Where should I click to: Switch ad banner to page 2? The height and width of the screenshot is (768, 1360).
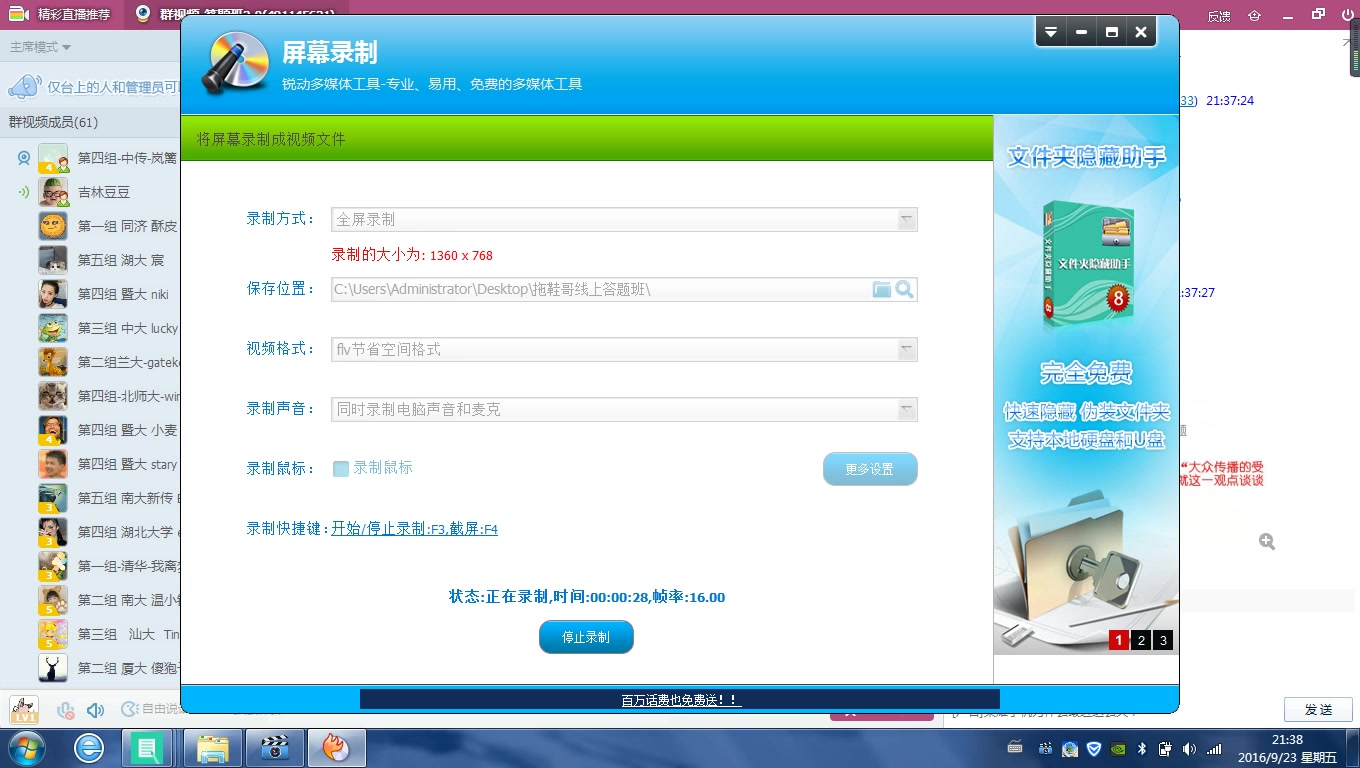tap(1140, 640)
